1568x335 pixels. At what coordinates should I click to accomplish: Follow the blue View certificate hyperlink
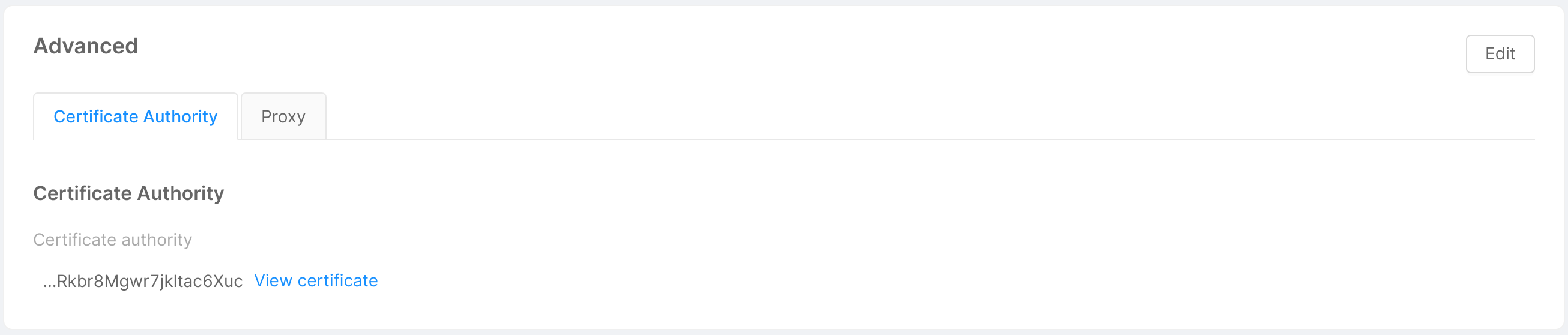(x=315, y=280)
